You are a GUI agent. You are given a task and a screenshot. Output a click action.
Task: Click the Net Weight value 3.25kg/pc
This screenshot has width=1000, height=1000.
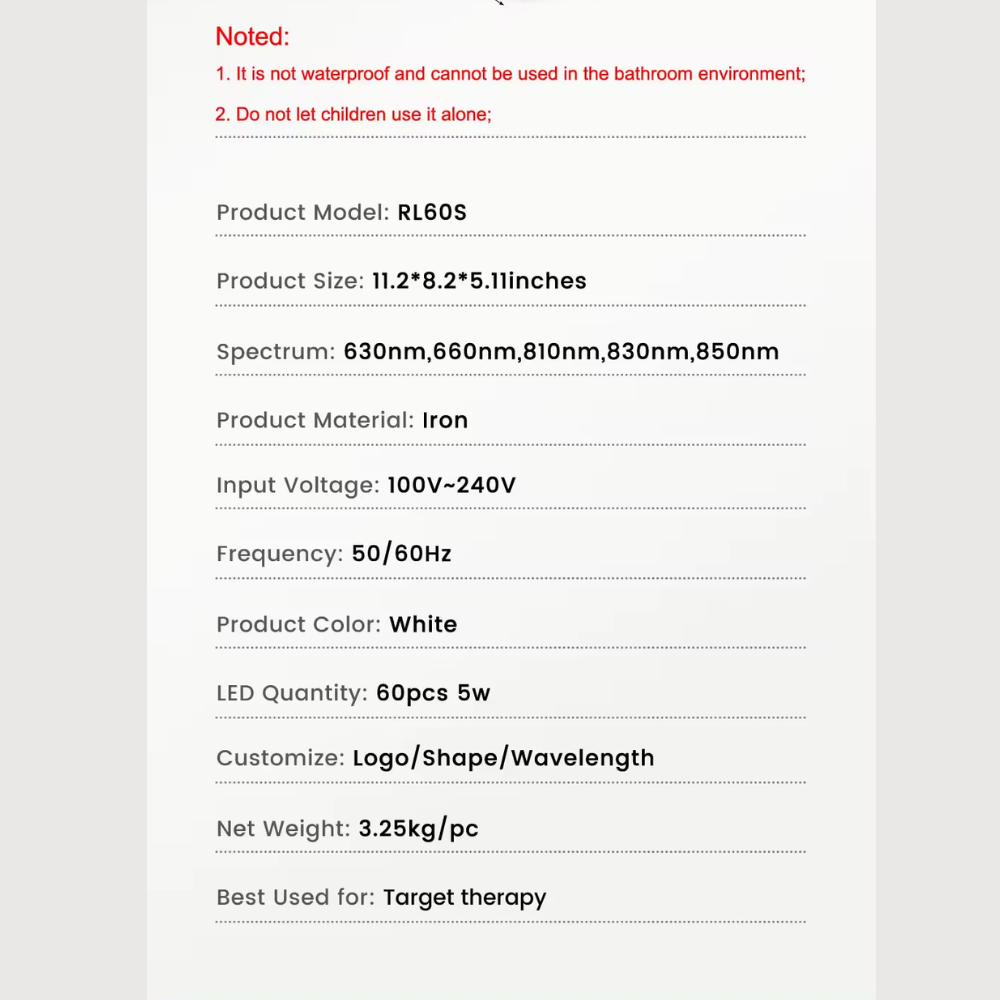coord(418,829)
